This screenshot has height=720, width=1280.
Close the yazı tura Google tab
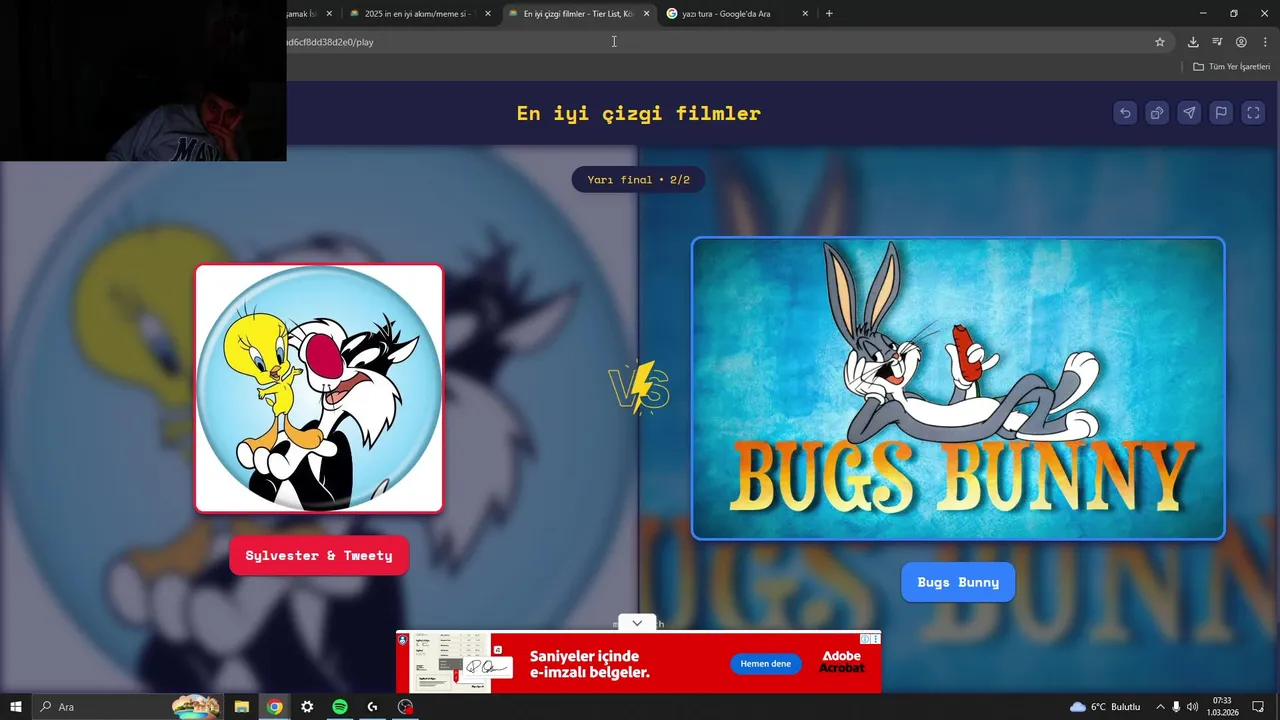tap(805, 14)
